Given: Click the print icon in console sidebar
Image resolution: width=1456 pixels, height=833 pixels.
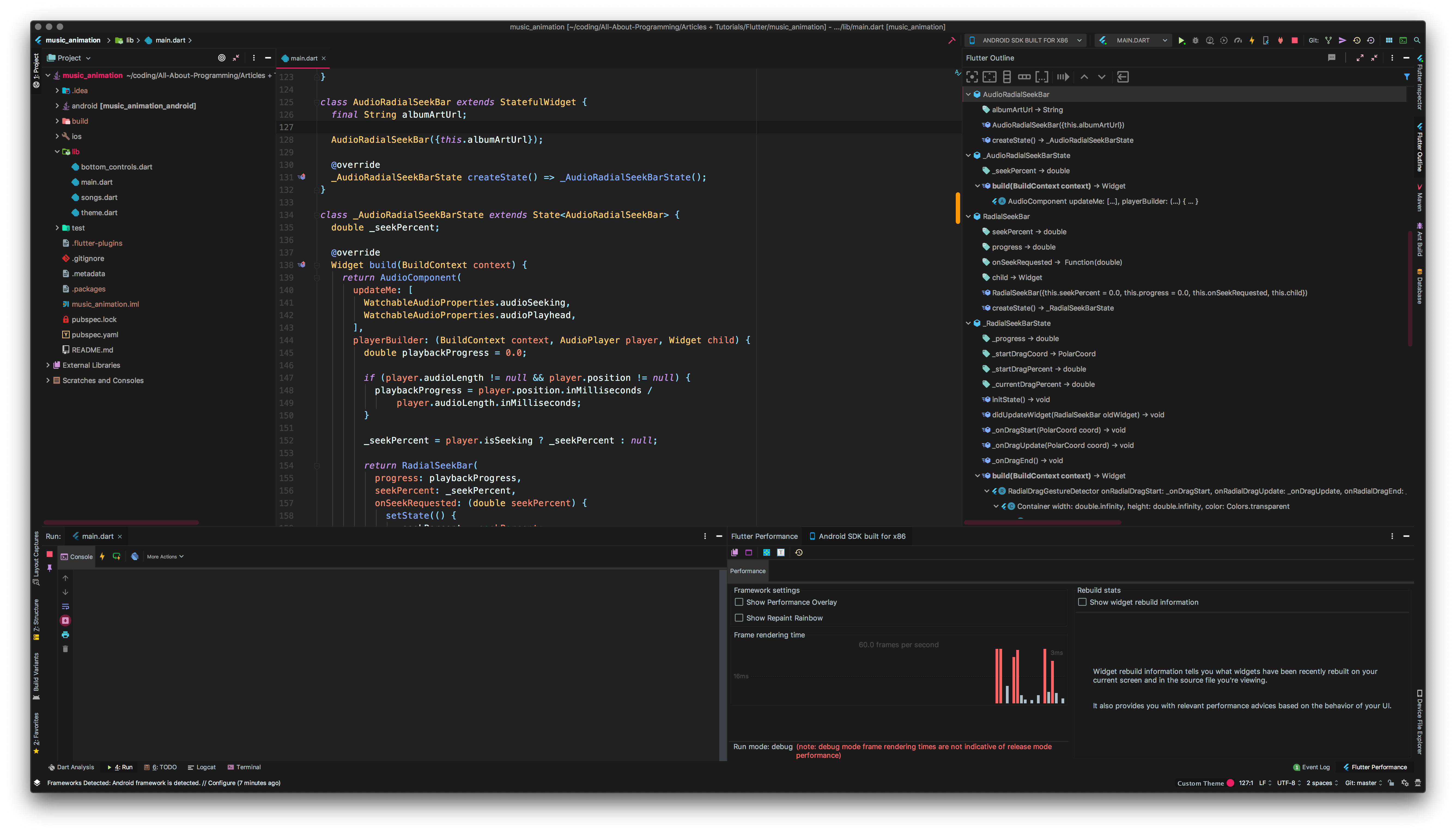Looking at the screenshot, I should tap(65, 634).
